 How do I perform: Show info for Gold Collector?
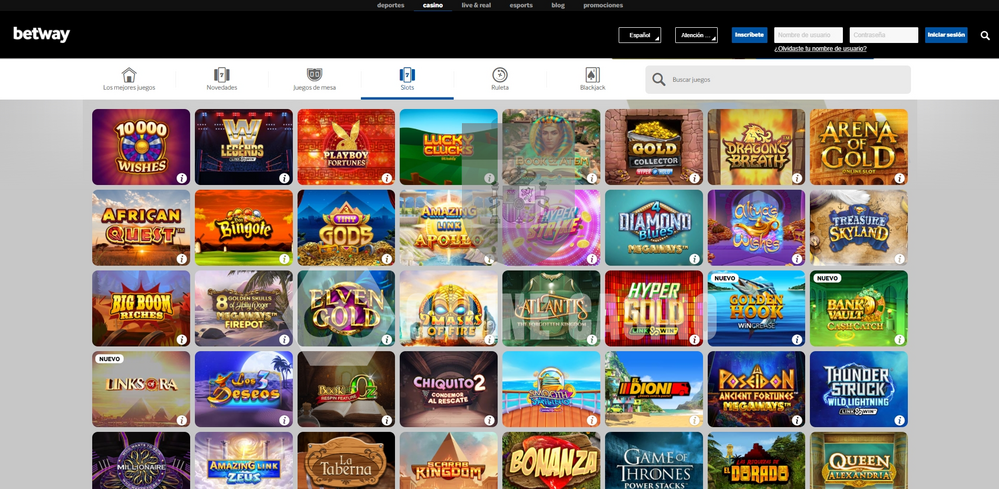point(694,178)
